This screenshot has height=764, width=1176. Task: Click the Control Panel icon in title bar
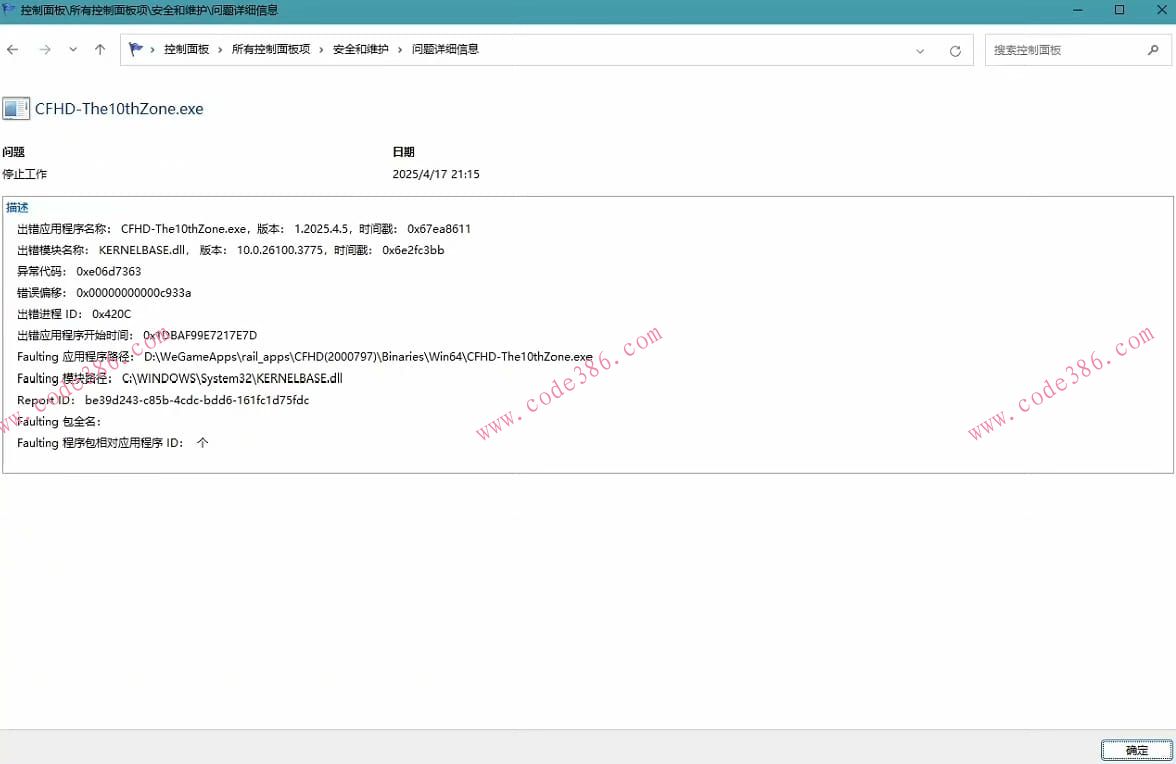tap(10, 10)
